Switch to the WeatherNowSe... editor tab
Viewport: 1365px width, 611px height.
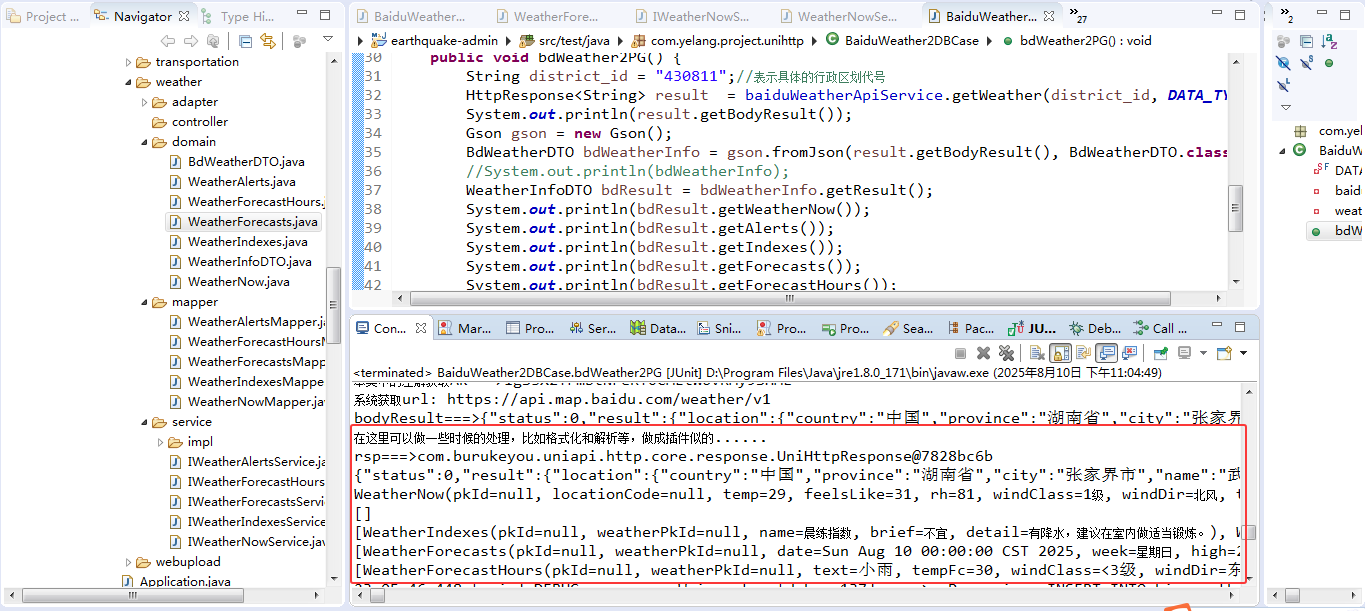[x=846, y=17]
